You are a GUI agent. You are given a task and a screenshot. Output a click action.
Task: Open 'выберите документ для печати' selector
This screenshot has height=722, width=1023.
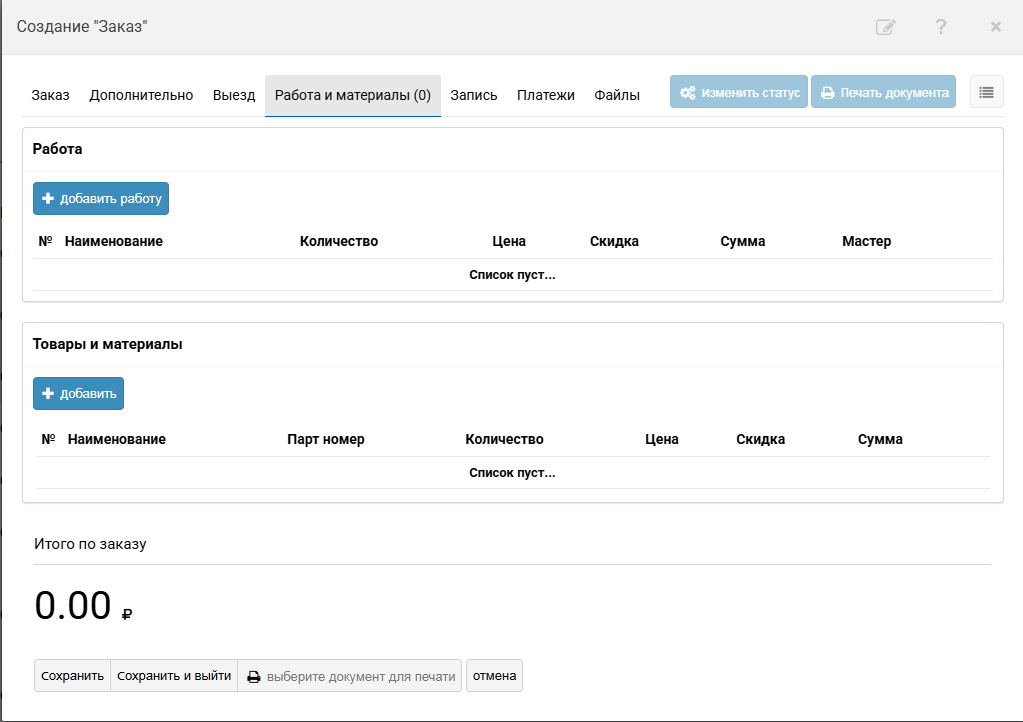(x=350, y=676)
